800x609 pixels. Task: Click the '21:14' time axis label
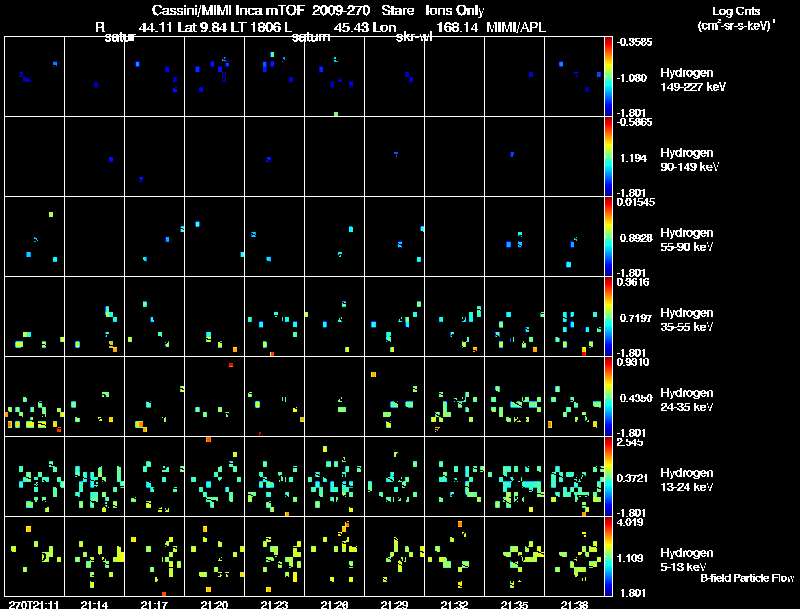pos(94,604)
